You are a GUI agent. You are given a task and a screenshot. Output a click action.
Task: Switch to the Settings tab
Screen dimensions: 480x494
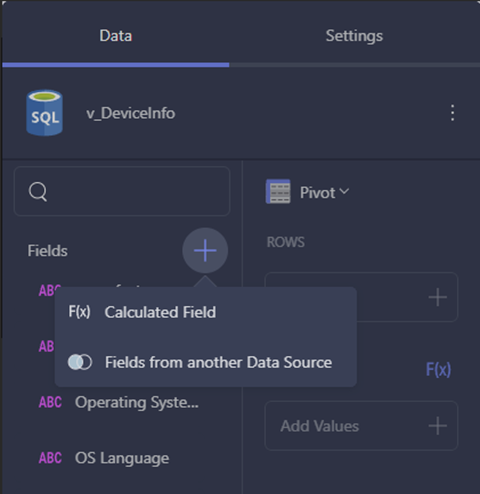354,36
